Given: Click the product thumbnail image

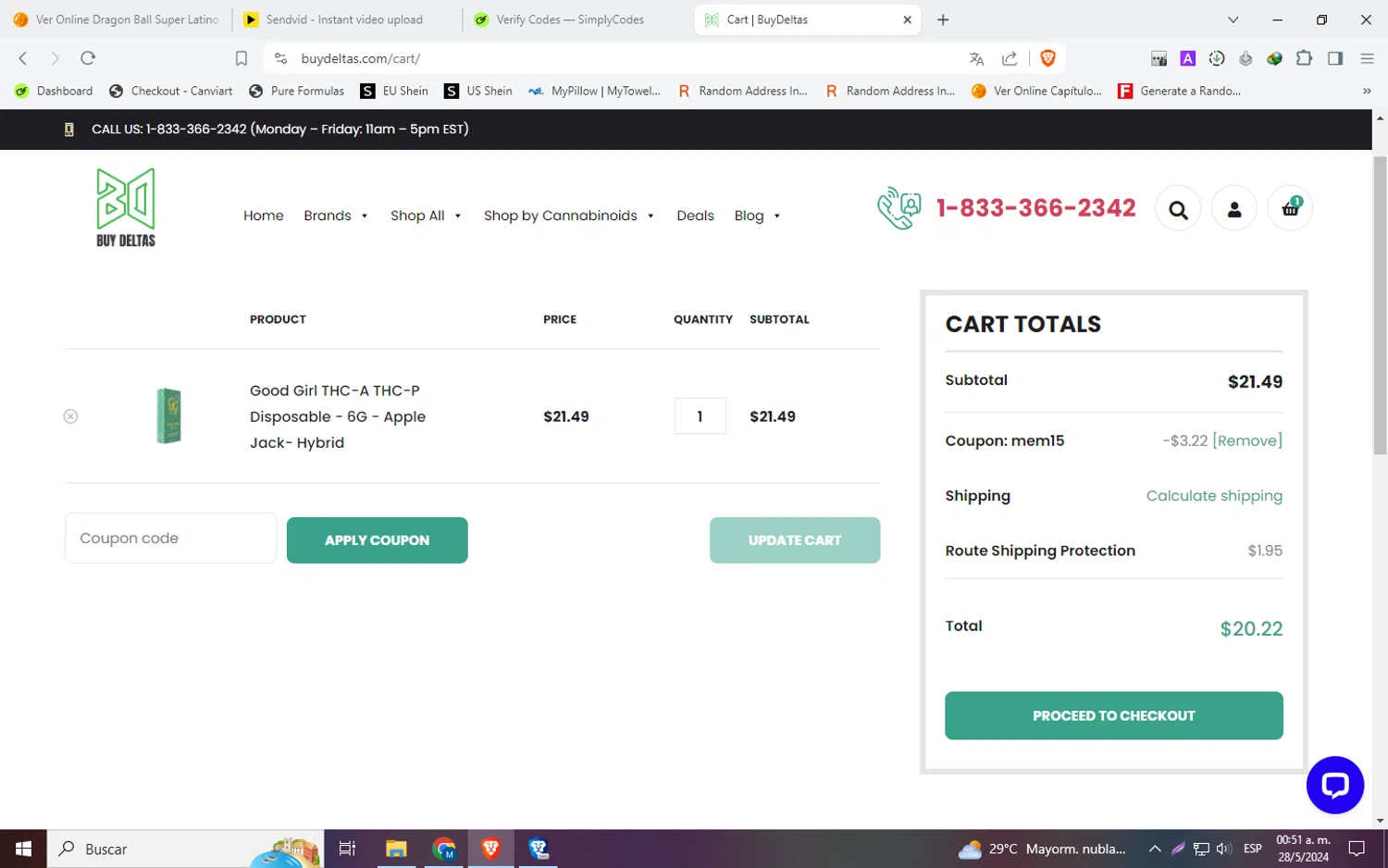Looking at the screenshot, I should 168,416.
